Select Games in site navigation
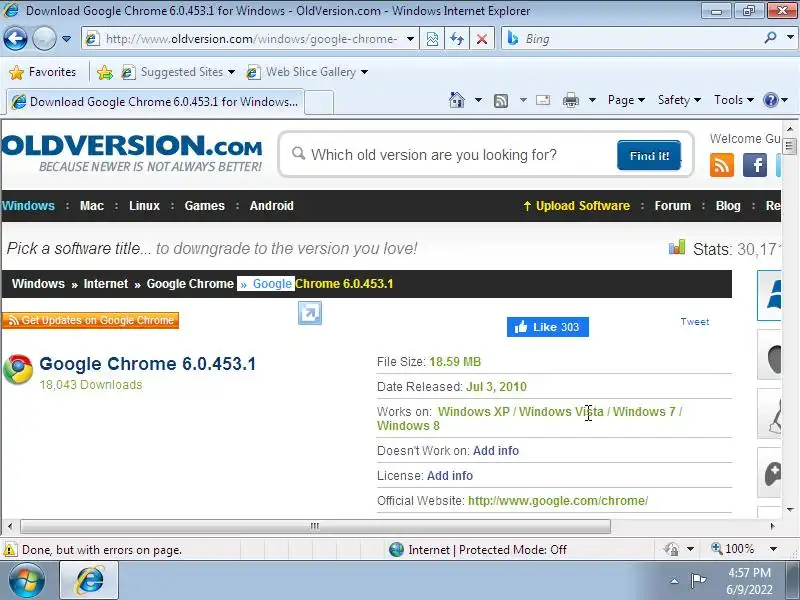The height and width of the screenshot is (600, 800). 205,206
